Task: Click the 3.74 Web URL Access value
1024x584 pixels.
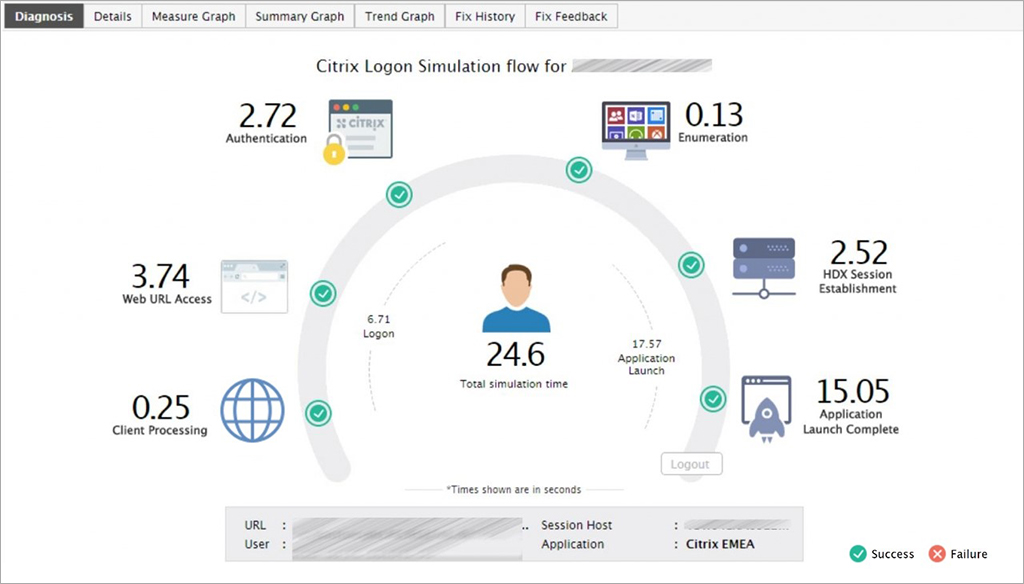Action: (160, 276)
